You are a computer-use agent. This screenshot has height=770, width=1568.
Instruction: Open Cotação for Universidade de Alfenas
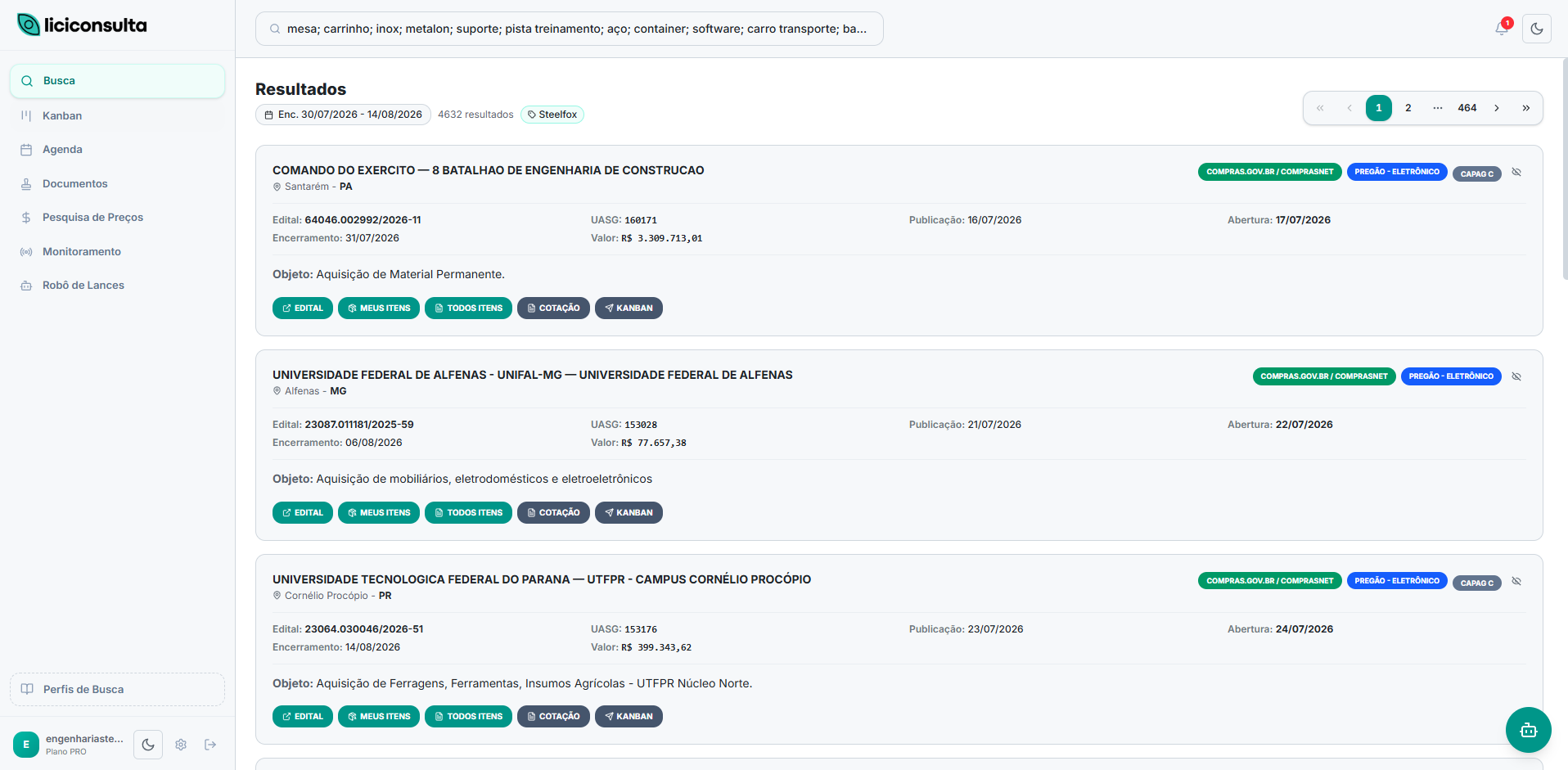(553, 513)
